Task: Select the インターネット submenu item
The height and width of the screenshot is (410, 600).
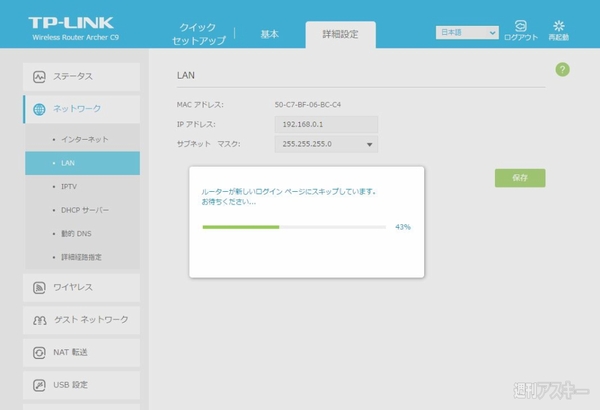Action: pos(82,139)
